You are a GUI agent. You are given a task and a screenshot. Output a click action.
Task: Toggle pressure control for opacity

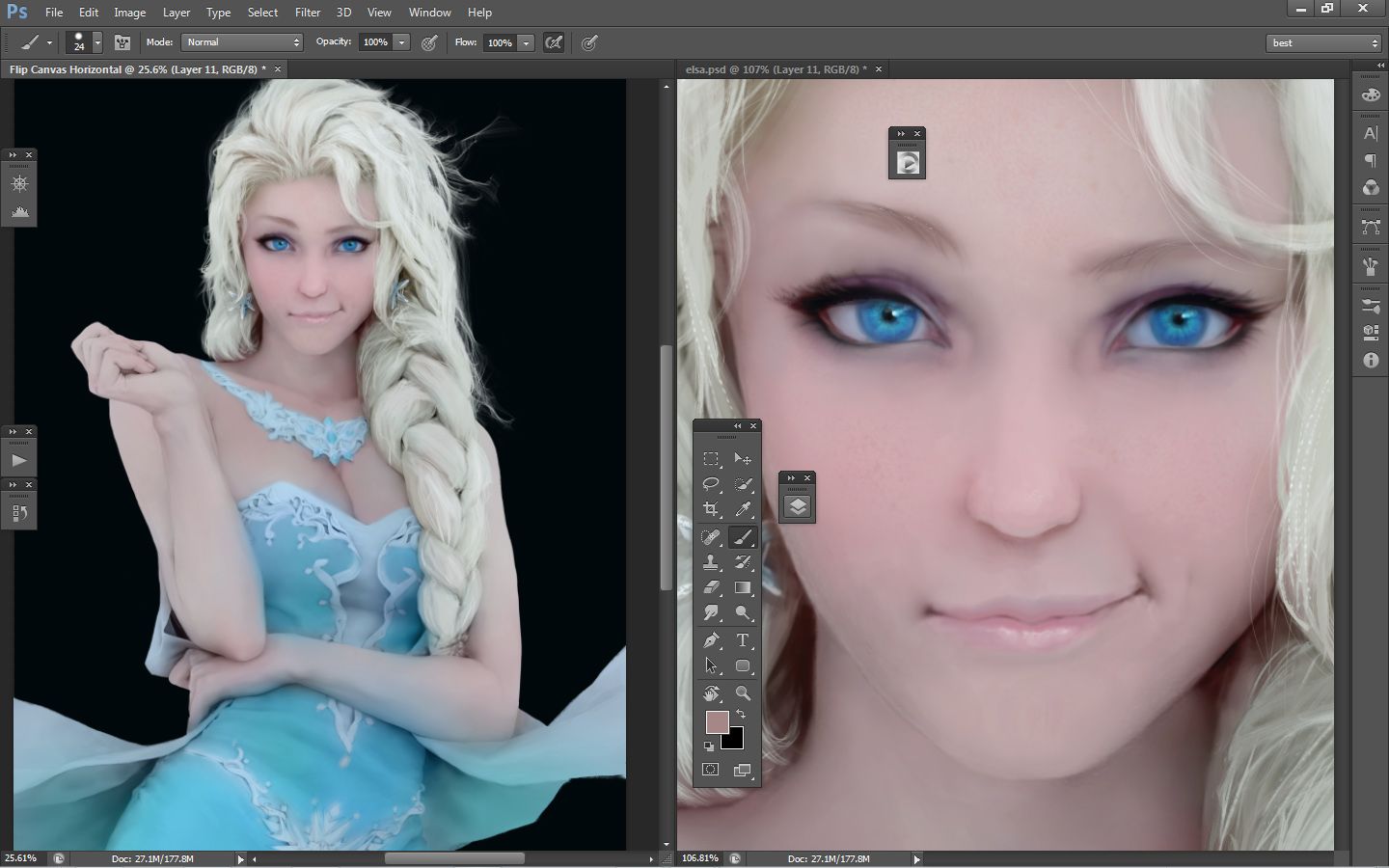[430, 42]
